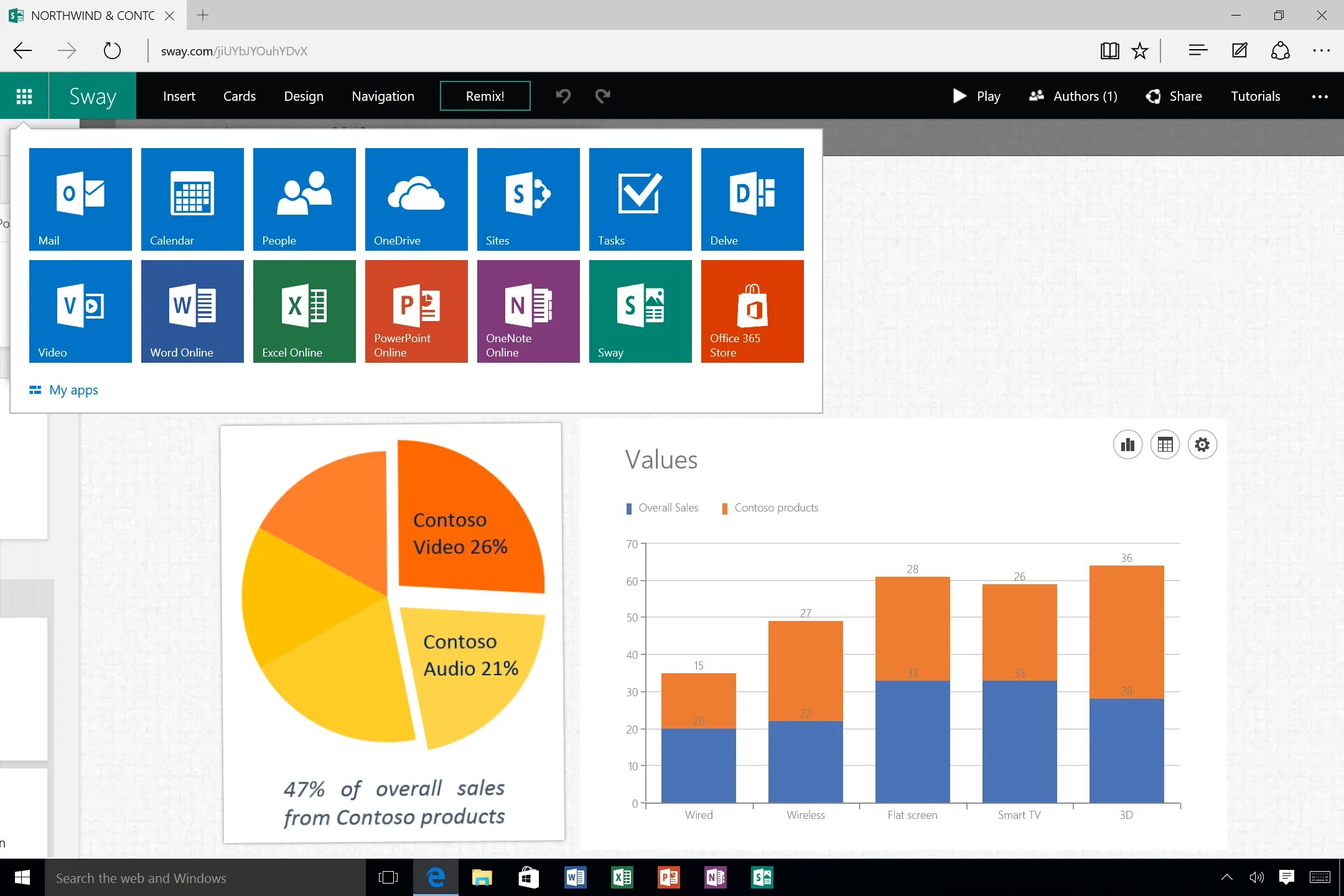
Task: Open the Mail app tile
Action: [80, 199]
